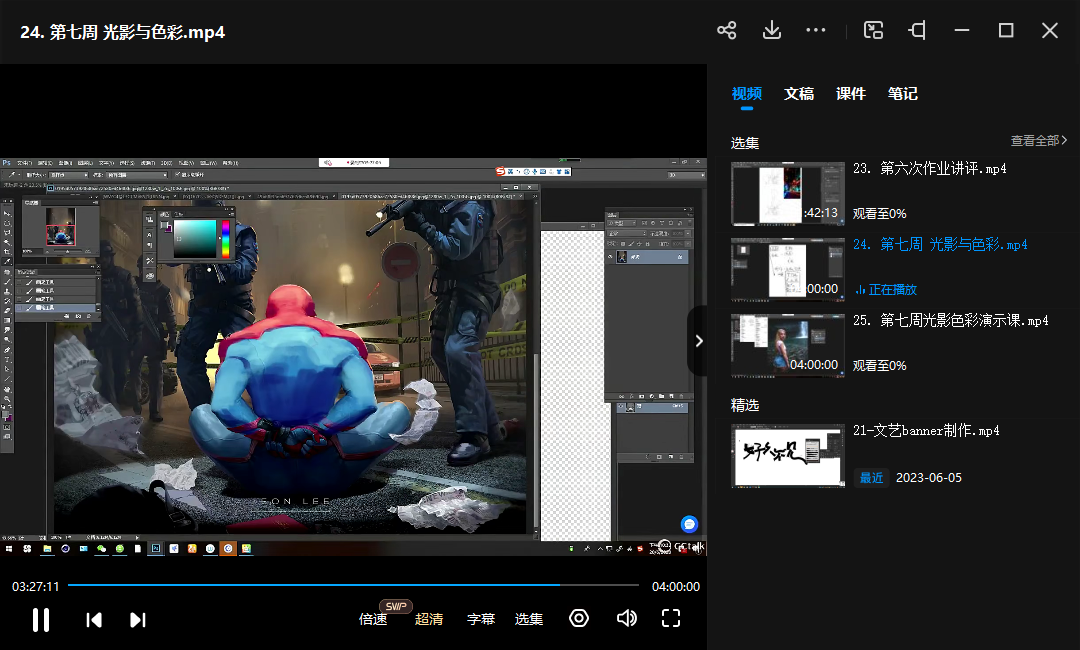
Task: Select title '21-文艺banner制作.mp4'
Action: coord(926,430)
